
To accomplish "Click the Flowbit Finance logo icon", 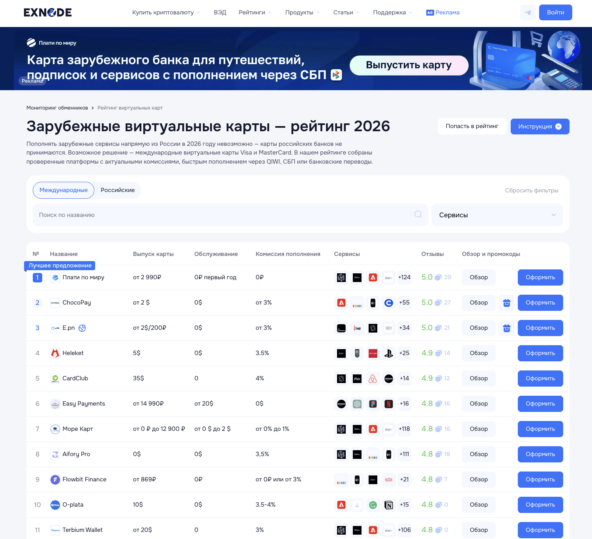I will pos(55,479).
